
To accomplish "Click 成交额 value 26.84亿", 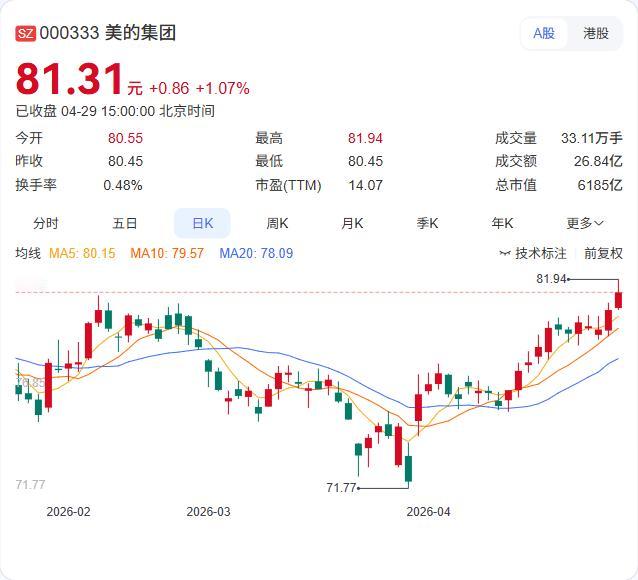I will coord(598,161).
